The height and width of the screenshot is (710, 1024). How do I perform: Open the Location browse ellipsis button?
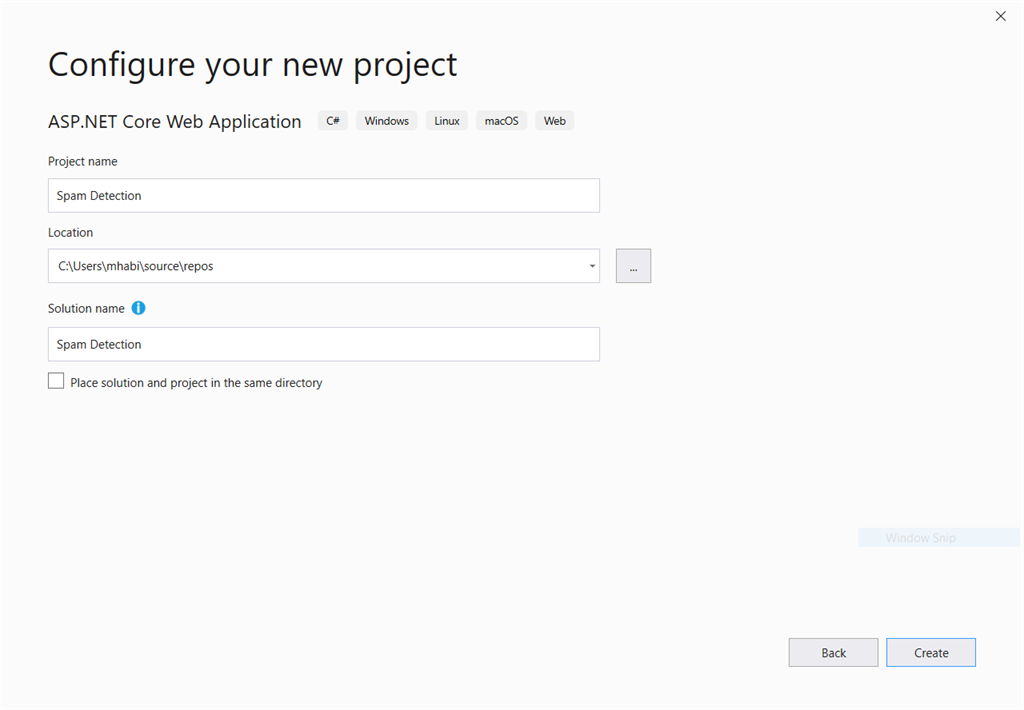pyautogui.click(x=633, y=266)
